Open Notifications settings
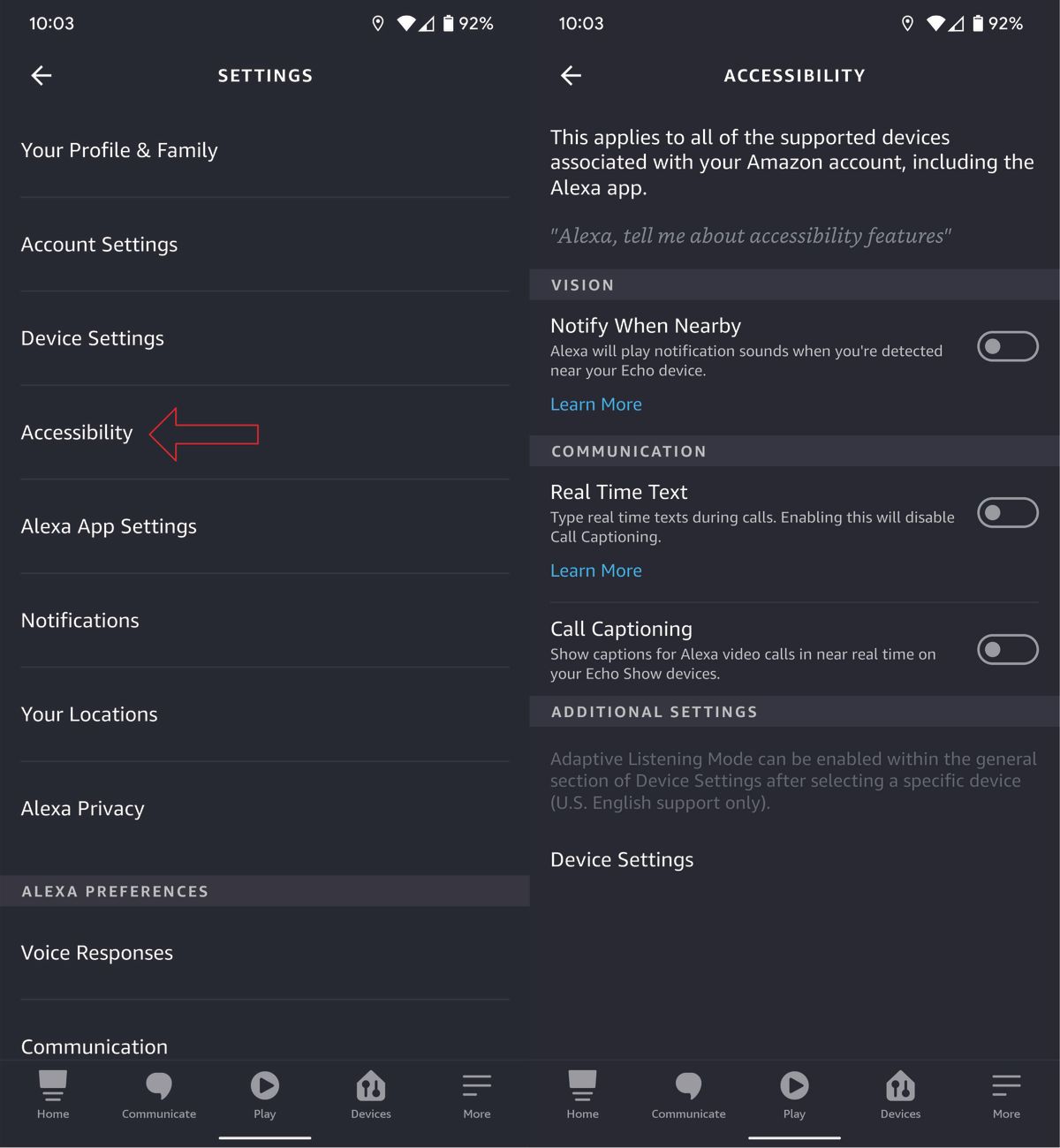Viewport: 1060px width, 1148px height. [x=79, y=620]
